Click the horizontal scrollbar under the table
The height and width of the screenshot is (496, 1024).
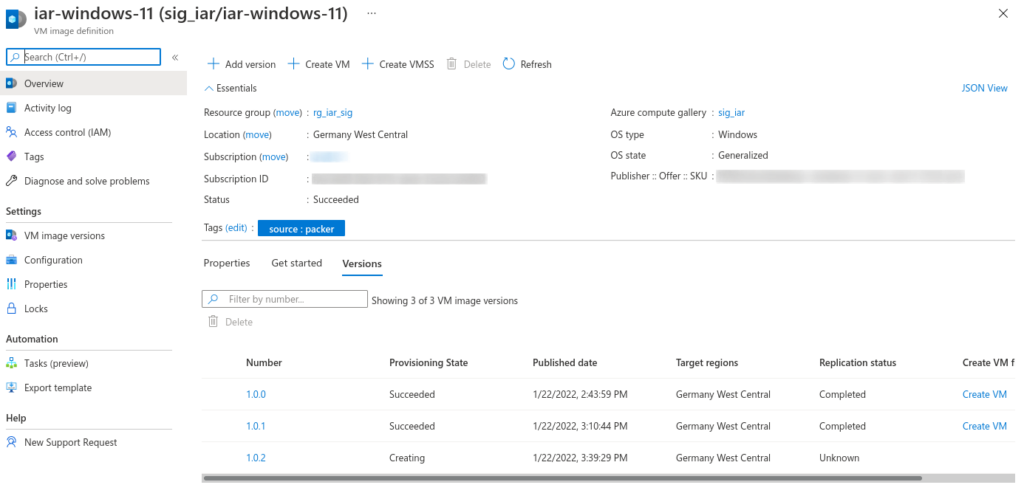click(562, 478)
